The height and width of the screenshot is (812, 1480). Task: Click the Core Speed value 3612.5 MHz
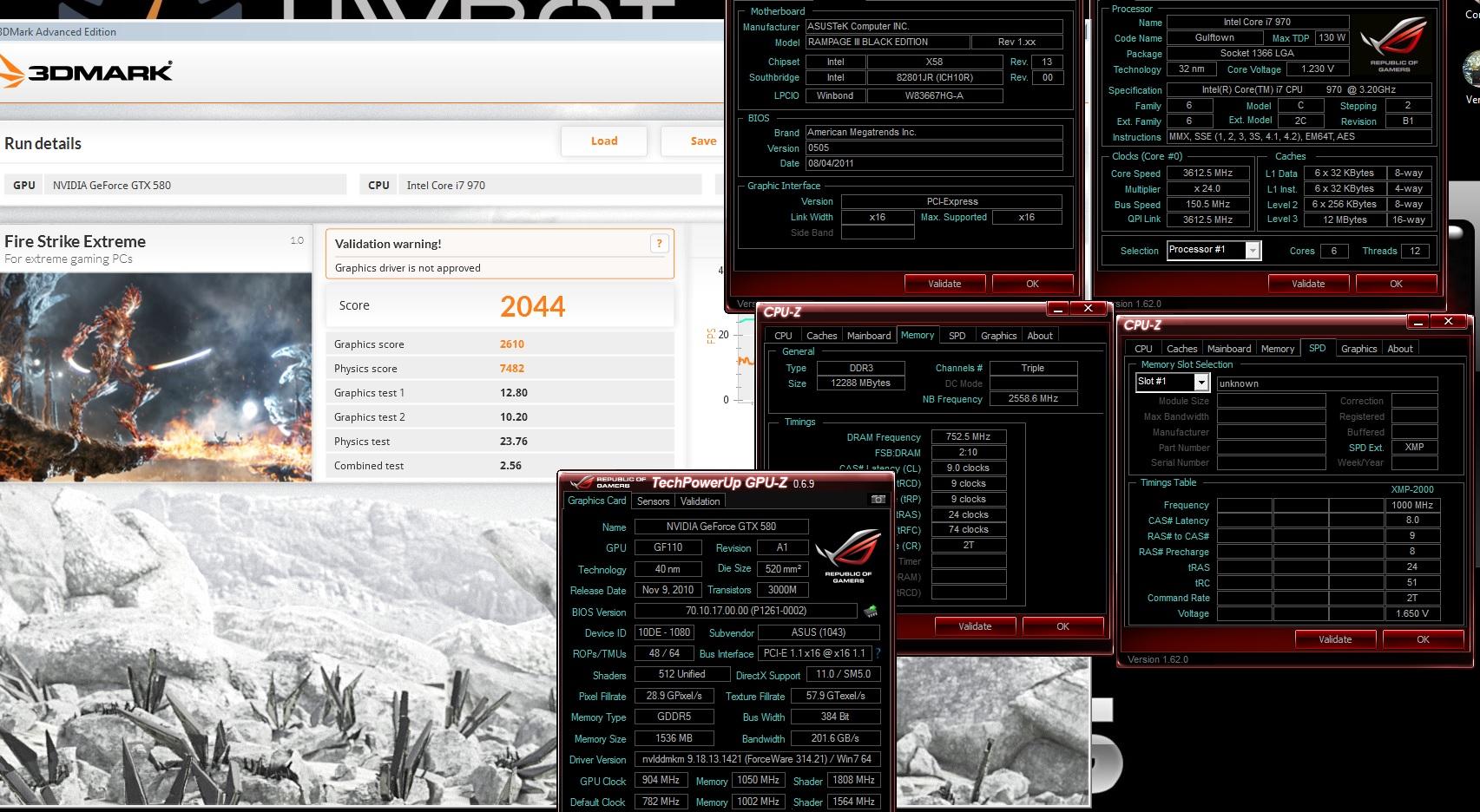click(x=1207, y=174)
